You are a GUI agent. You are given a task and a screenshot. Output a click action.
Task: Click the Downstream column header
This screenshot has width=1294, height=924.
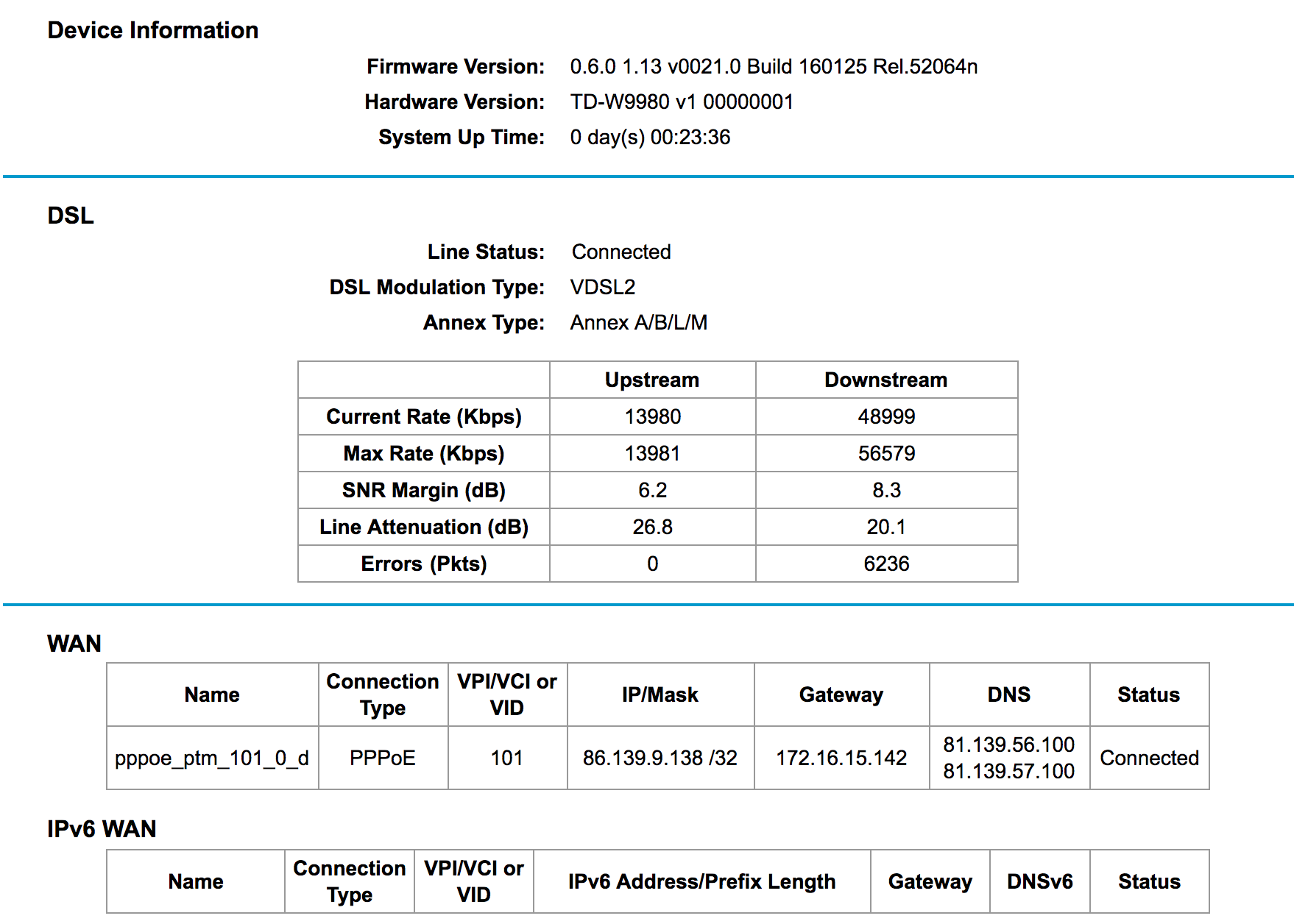885,380
